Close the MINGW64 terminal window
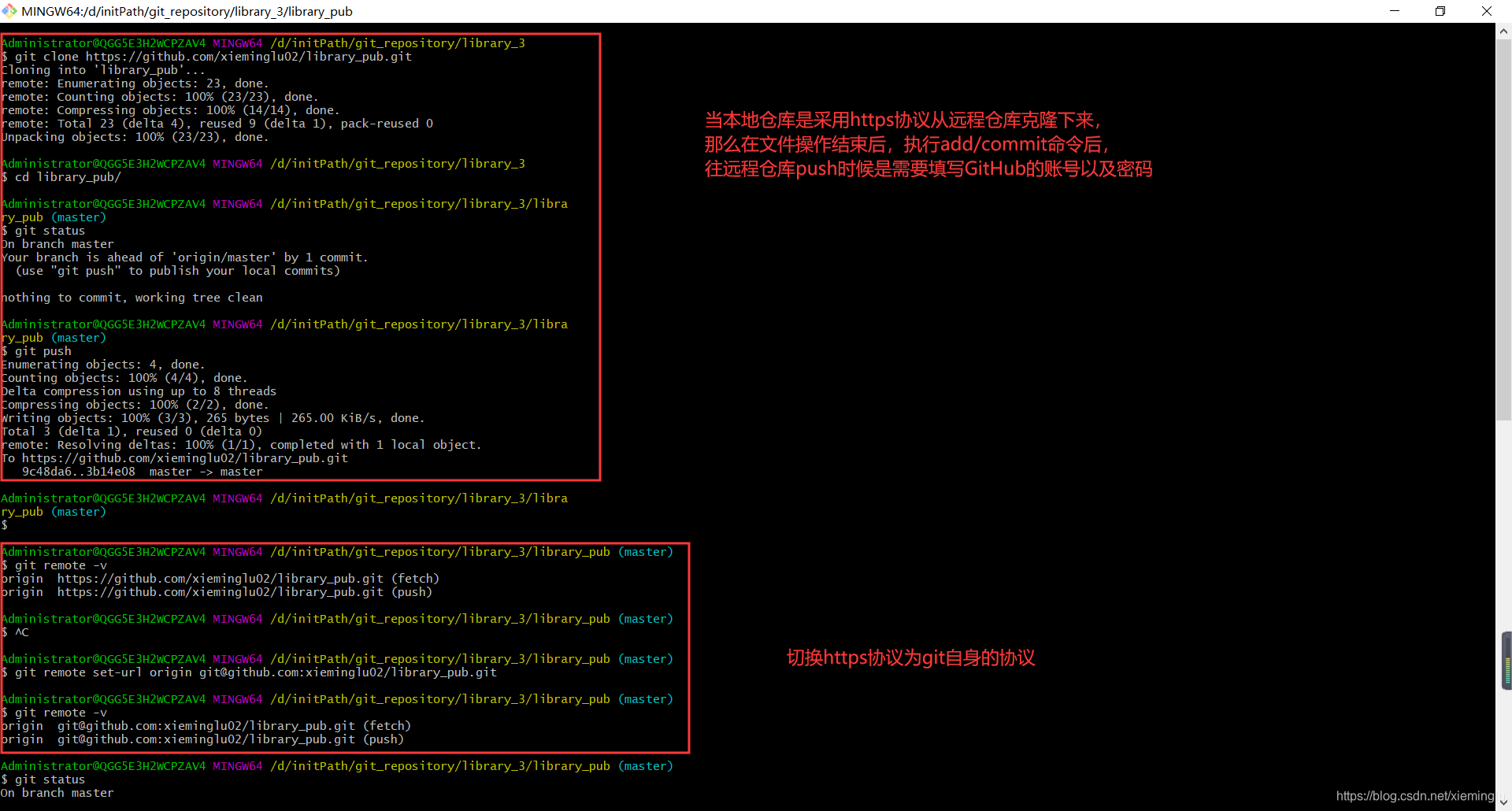The height and width of the screenshot is (811, 1512). click(1487, 11)
